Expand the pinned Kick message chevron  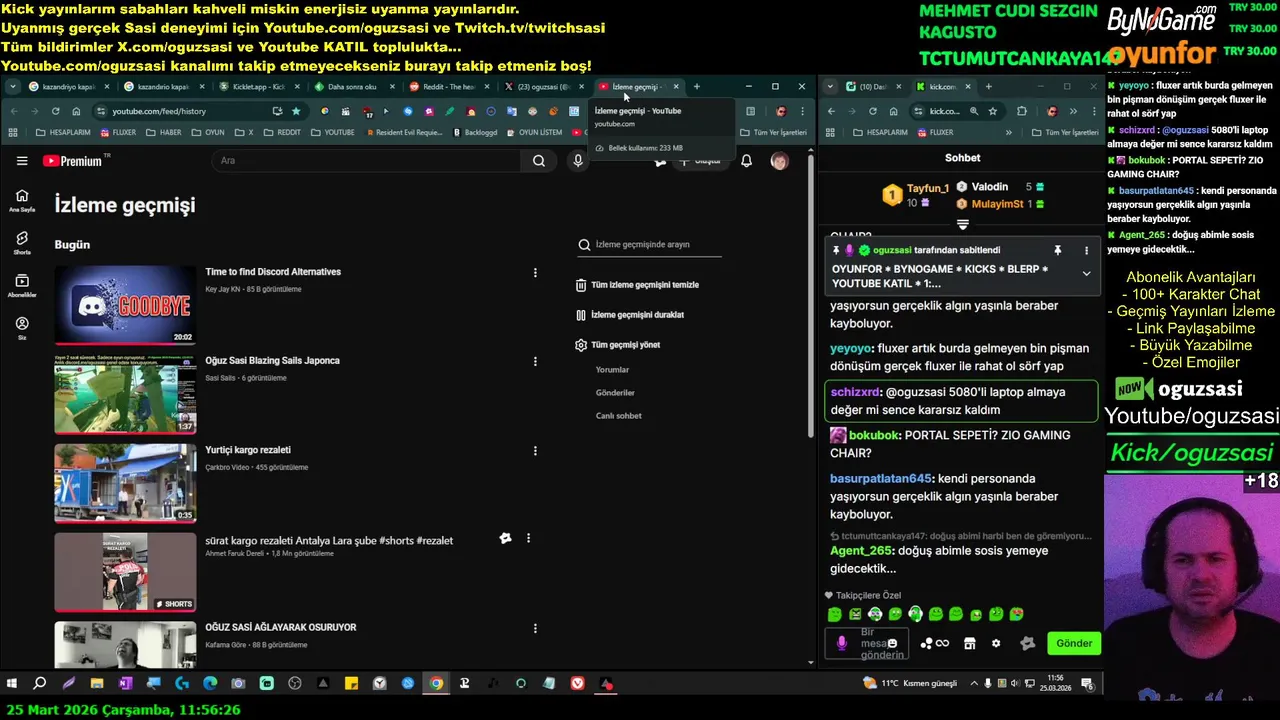coord(1086,273)
